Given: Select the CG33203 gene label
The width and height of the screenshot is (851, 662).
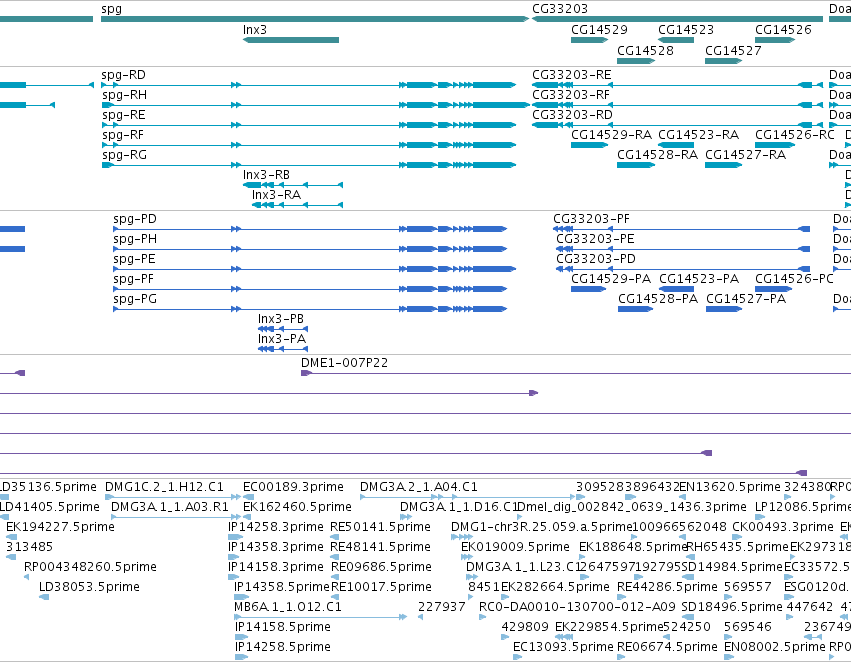Looking at the screenshot, I should click(x=560, y=9).
